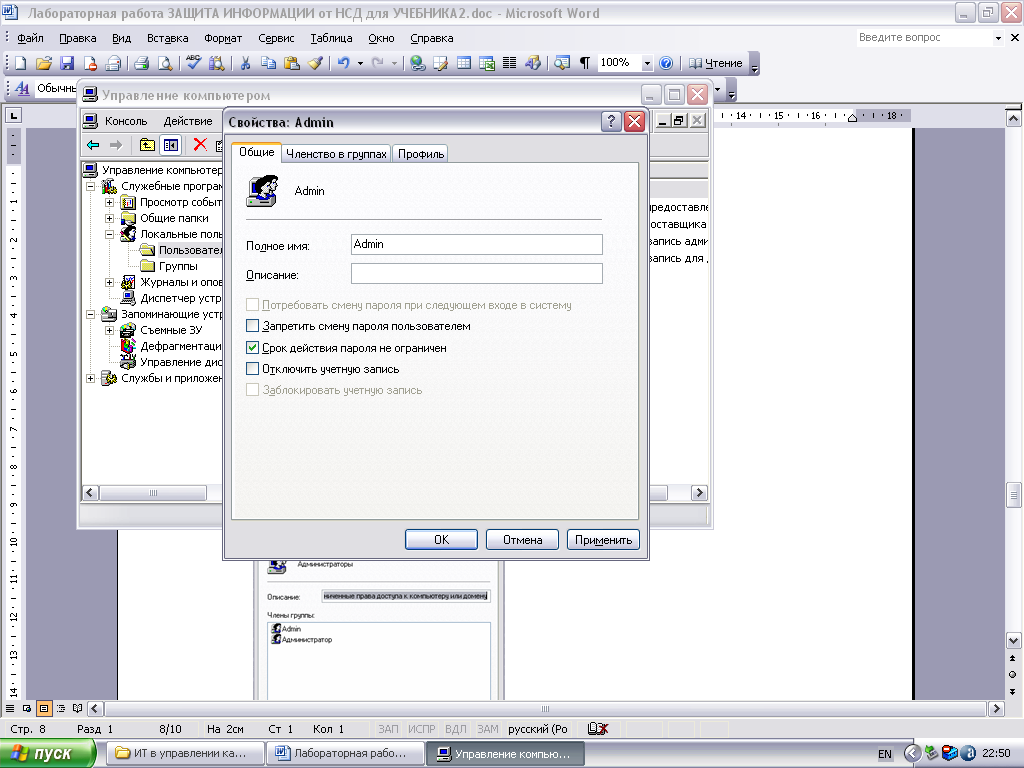1024x768 pixels.
Task: Click the Back arrow in Computer Management
Action: pos(93,145)
